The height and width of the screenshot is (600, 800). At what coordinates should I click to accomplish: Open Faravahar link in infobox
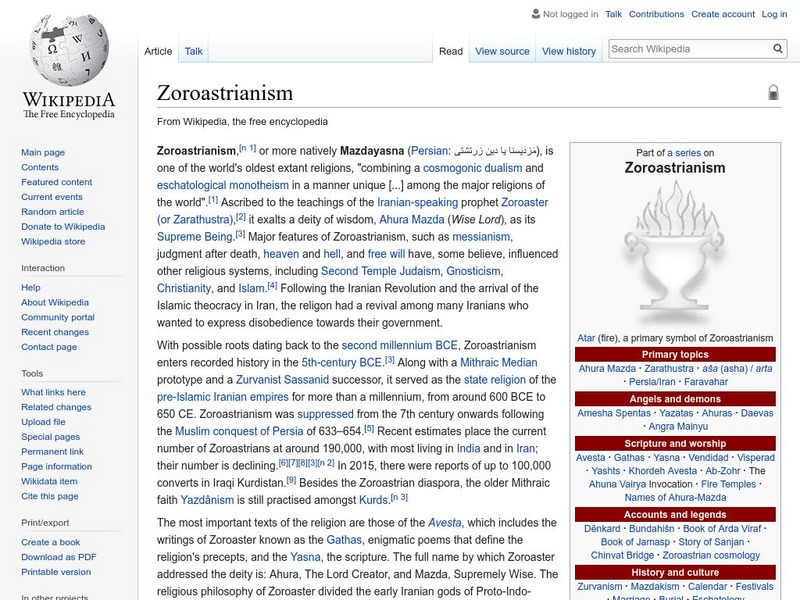[x=706, y=382]
